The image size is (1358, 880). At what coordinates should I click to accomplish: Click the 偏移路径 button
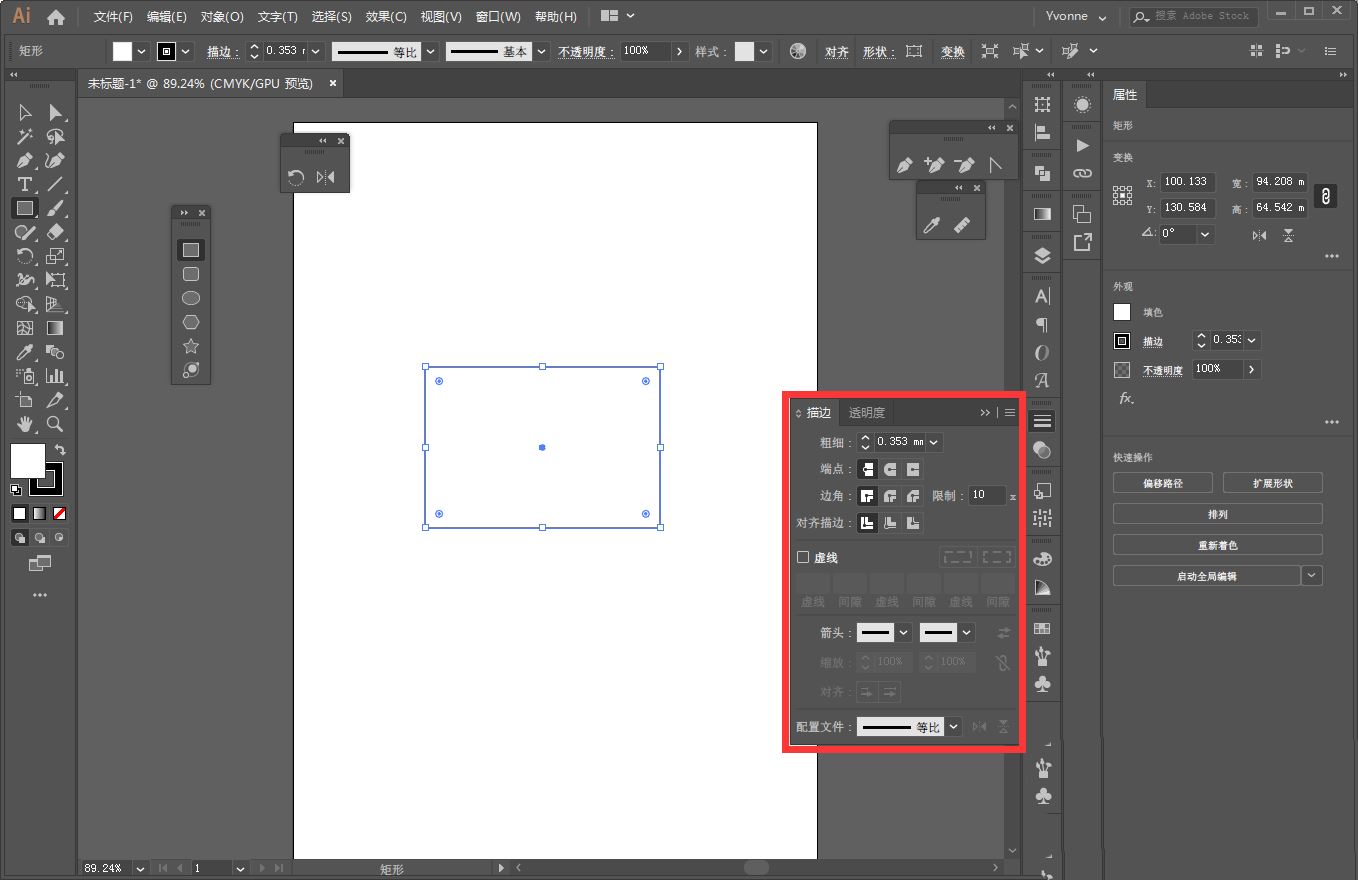pos(1162,483)
